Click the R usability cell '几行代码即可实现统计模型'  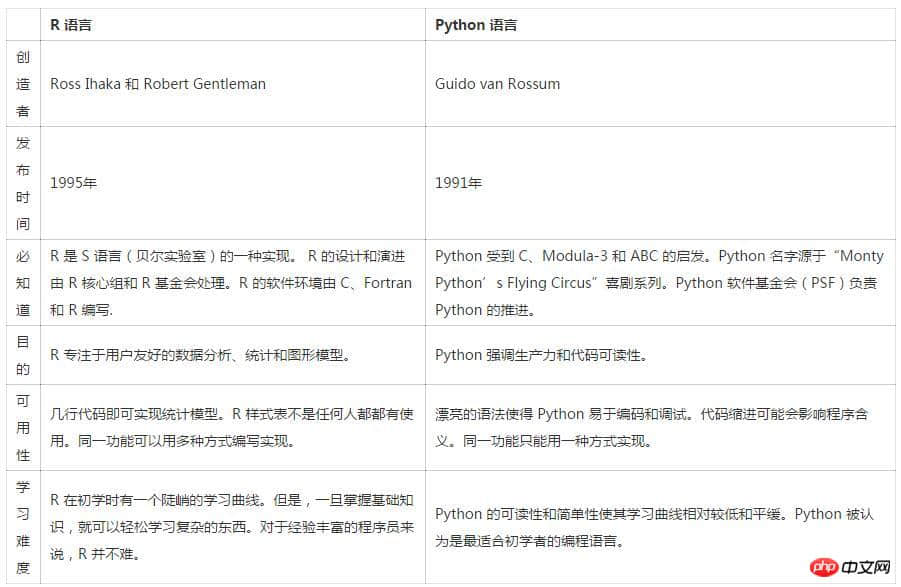(x=232, y=427)
